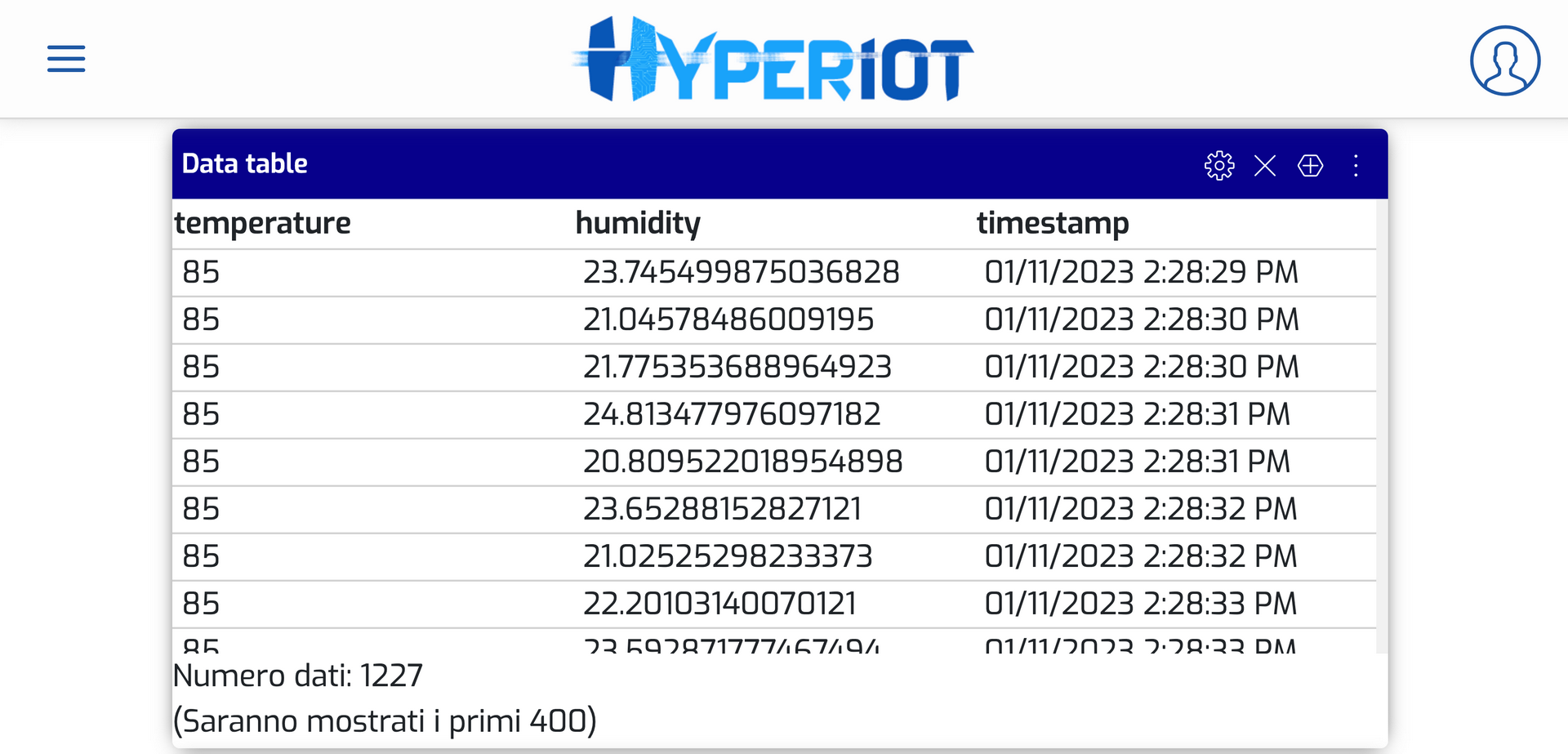Click timestamp 01/11/2023 2:28:33 PM with humidity 22.20103140070121
Screen dimensions: 1568x754
tap(1140, 604)
